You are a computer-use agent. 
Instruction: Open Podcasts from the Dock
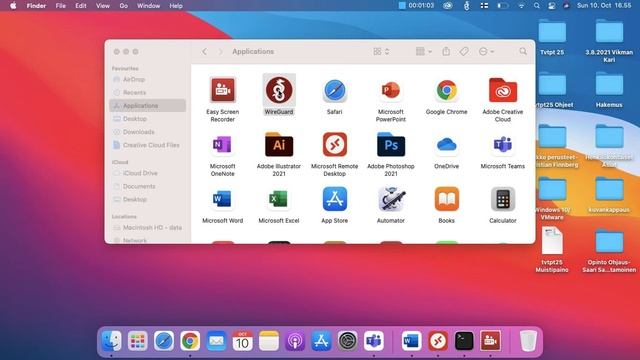(295, 341)
